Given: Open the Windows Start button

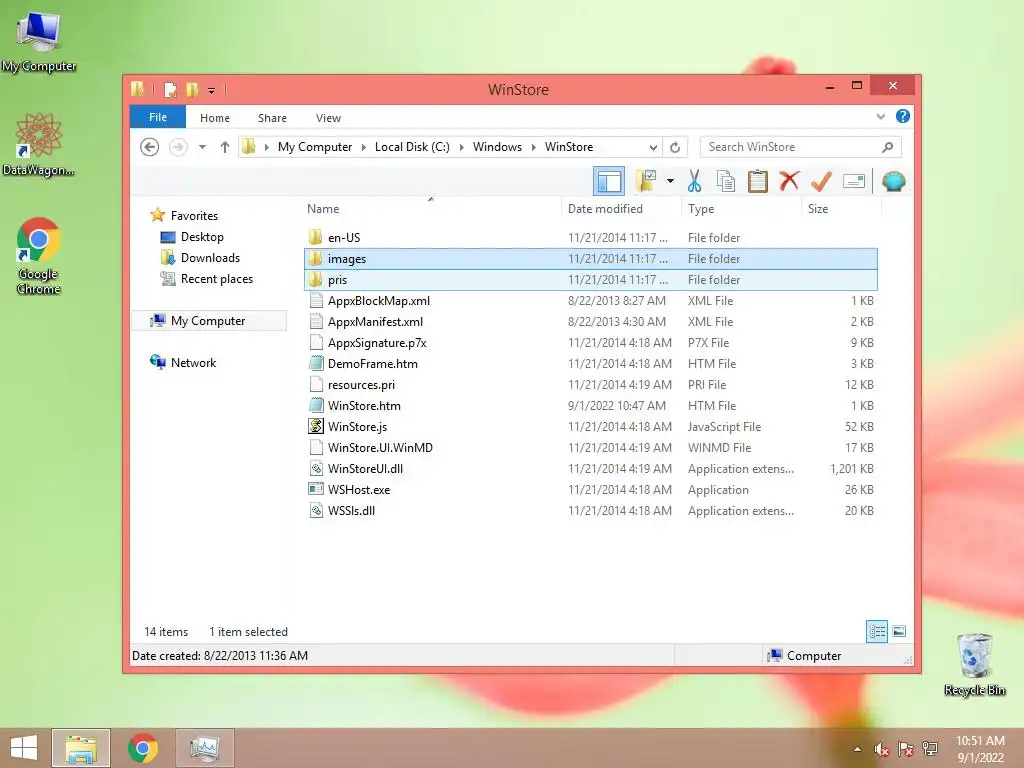Looking at the screenshot, I should [24, 748].
